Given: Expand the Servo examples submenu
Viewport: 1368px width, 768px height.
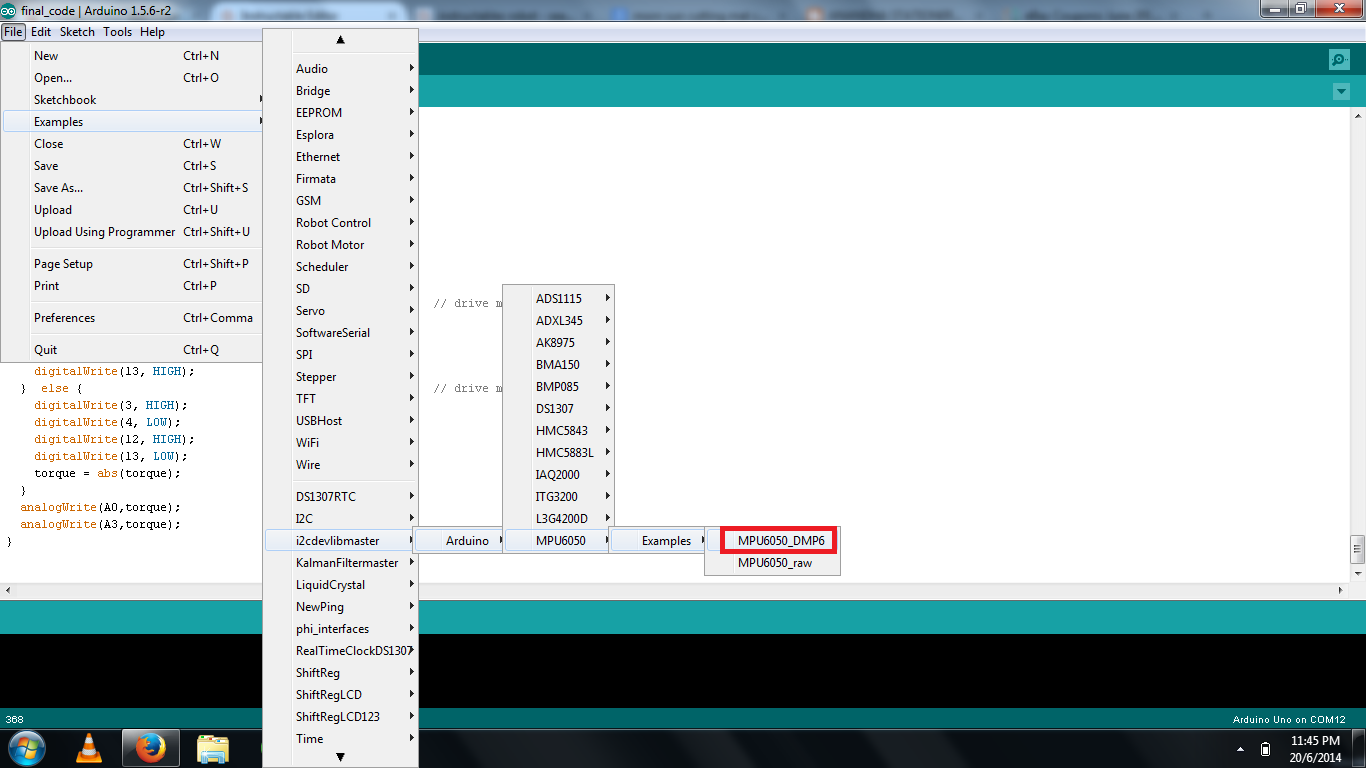Looking at the screenshot, I should (x=341, y=311).
